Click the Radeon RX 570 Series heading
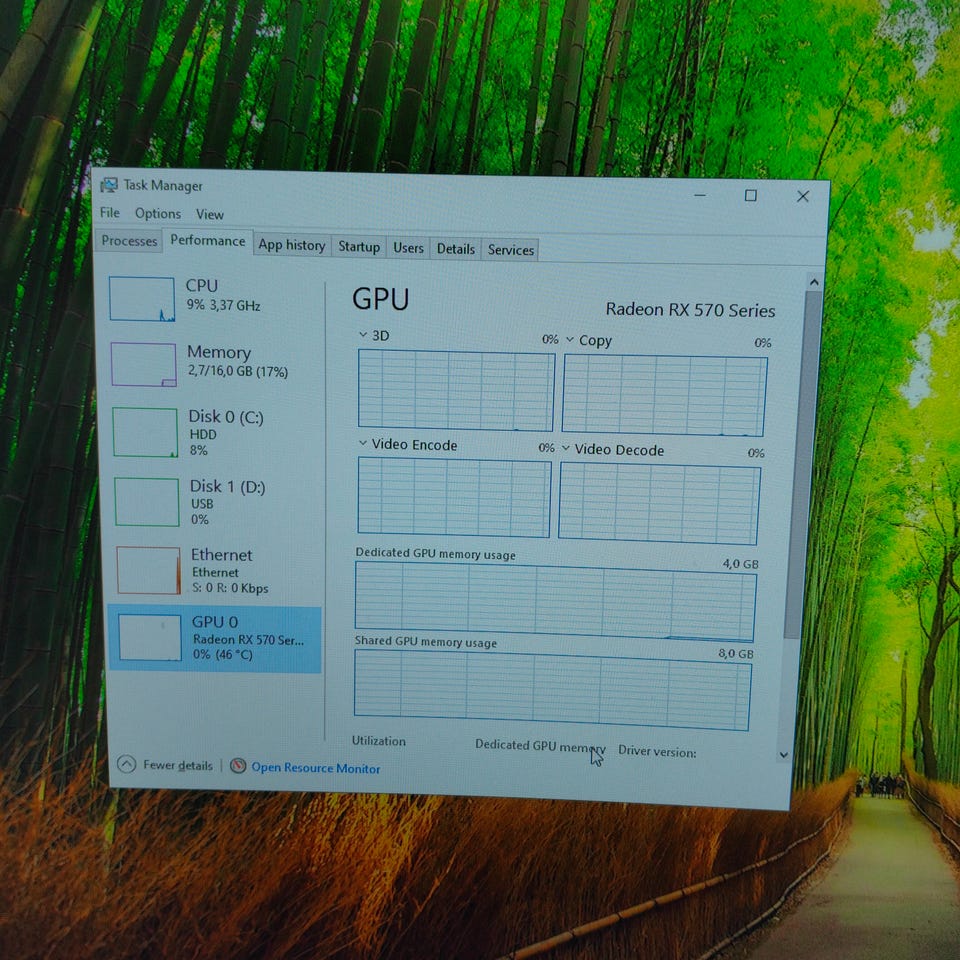This screenshot has height=960, width=960. point(690,310)
